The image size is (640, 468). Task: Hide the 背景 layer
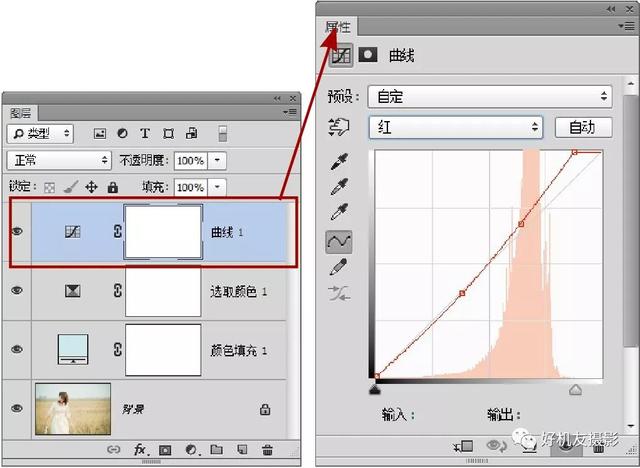pos(16,408)
